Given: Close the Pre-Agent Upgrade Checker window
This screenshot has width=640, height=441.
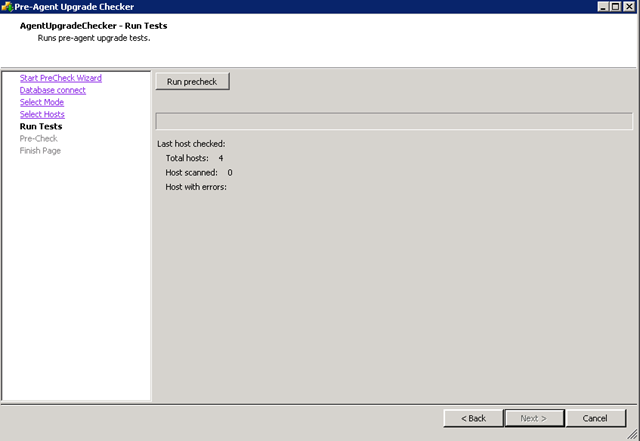Looking at the screenshot, I should point(629,7).
